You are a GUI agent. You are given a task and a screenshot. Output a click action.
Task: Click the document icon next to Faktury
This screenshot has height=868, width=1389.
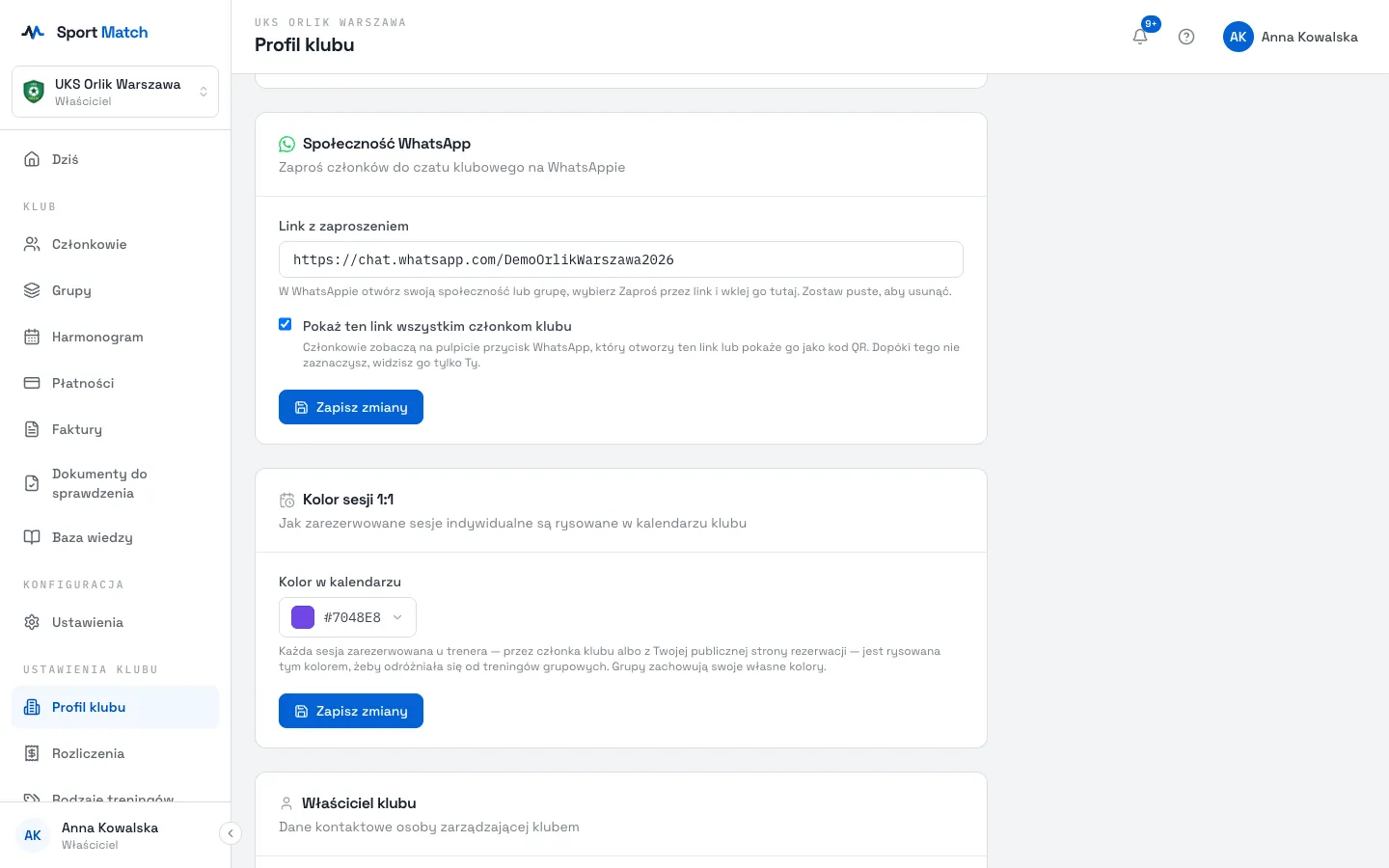pyautogui.click(x=32, y=429)
